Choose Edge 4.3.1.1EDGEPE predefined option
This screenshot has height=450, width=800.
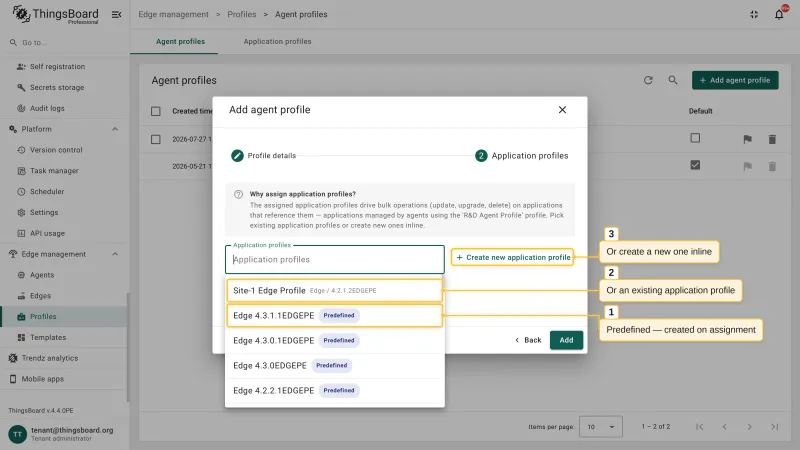pyautogui.click(x=335, y=315)
